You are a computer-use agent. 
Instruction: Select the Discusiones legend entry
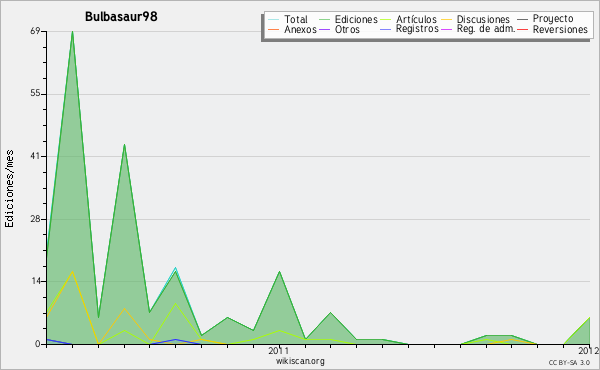coord(483,19)
